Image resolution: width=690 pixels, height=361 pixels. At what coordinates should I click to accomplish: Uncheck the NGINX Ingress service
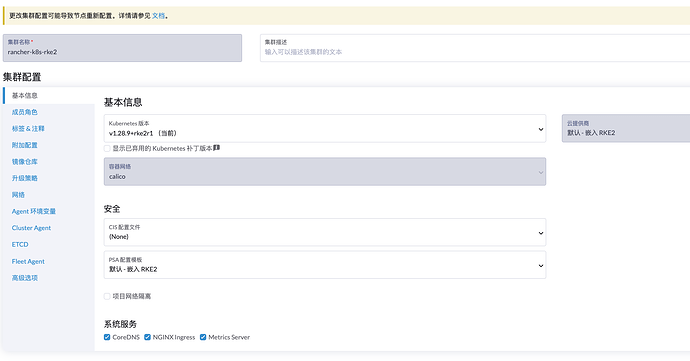147,337
